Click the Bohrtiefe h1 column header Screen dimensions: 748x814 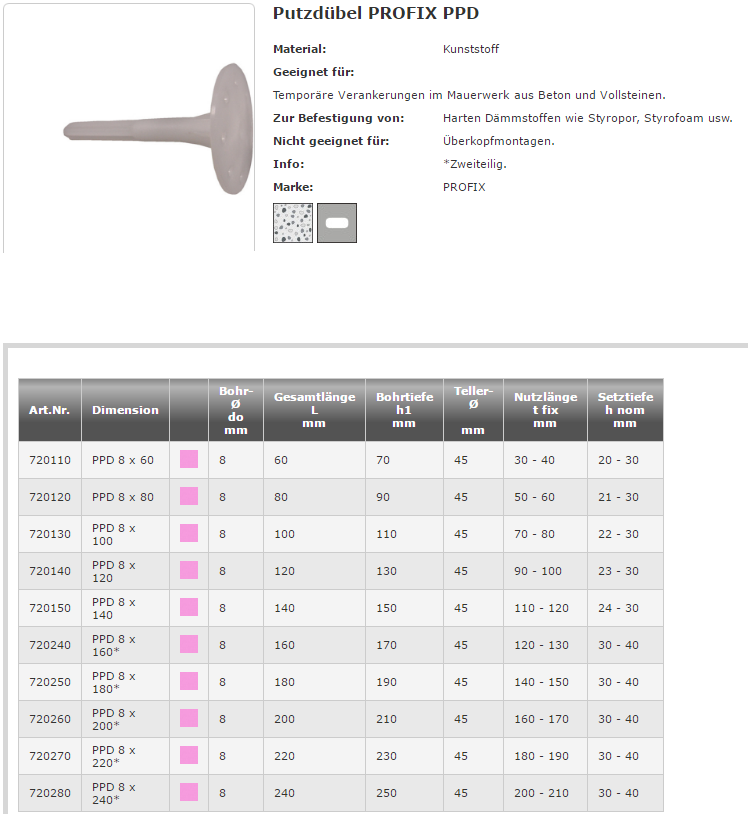click(x=404, y=410)
